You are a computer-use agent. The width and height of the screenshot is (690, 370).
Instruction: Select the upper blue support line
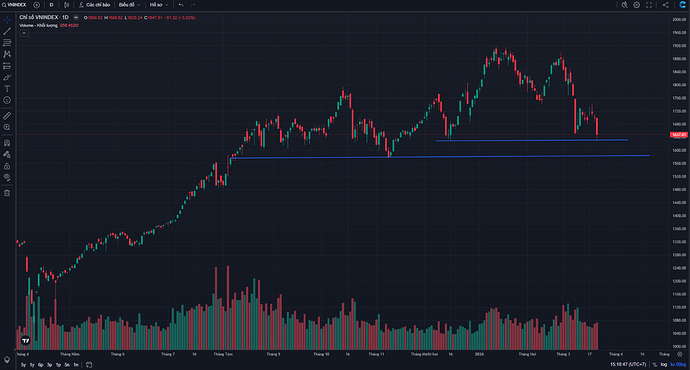tap(532, 140)
